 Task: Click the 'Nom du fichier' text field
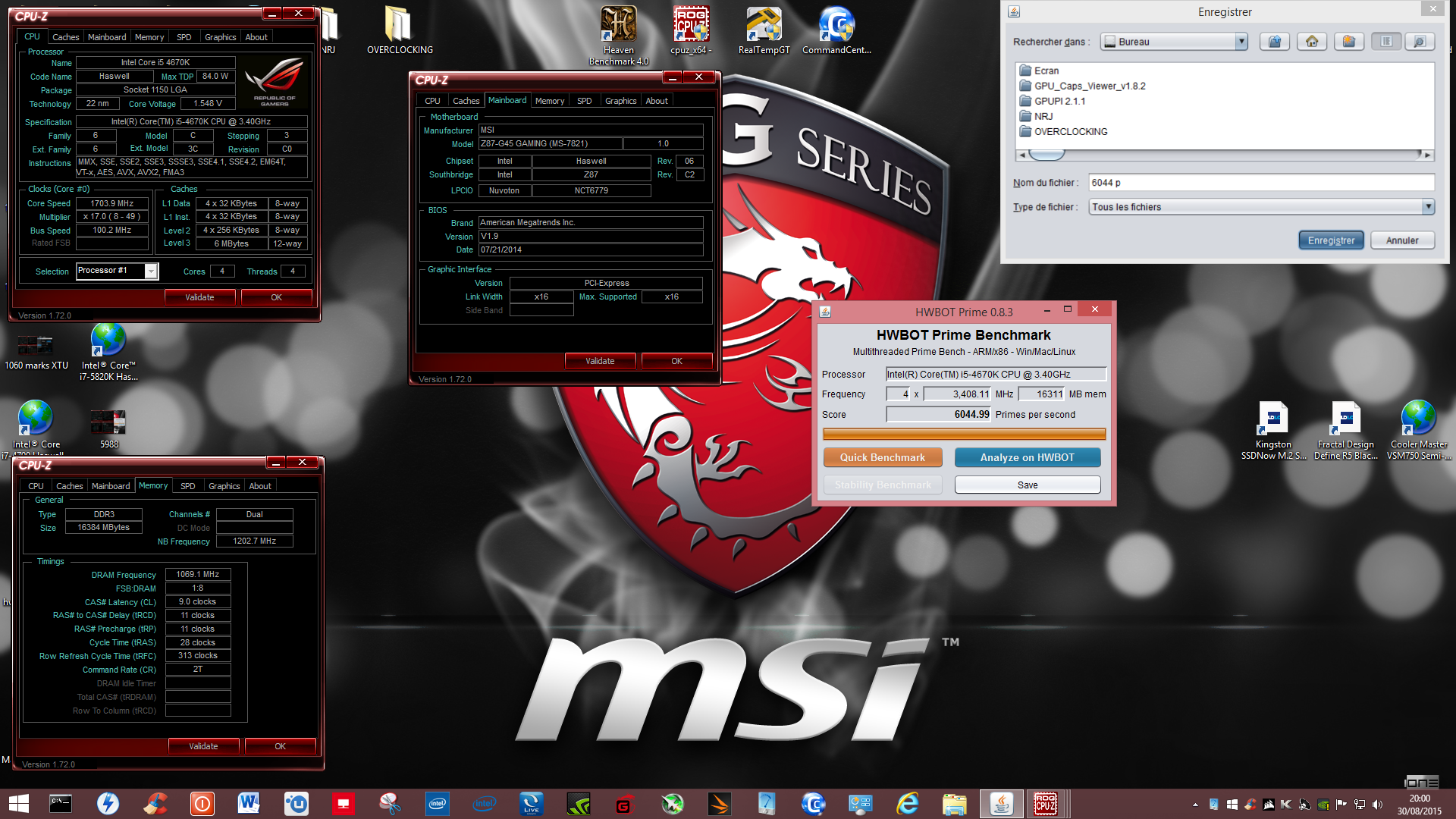pos(1261,183)
